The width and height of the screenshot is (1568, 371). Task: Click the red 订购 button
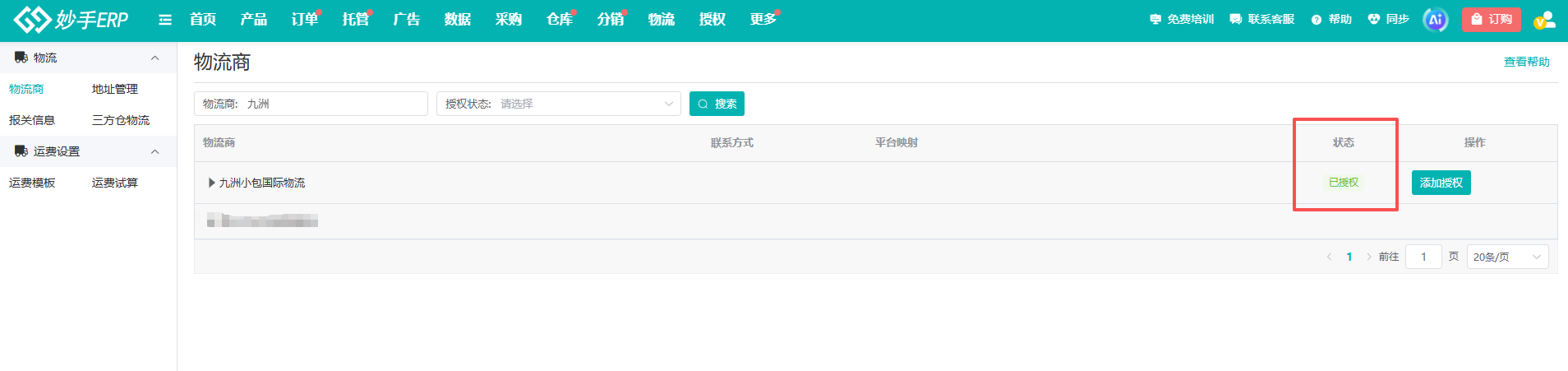tap(1492, 20)
